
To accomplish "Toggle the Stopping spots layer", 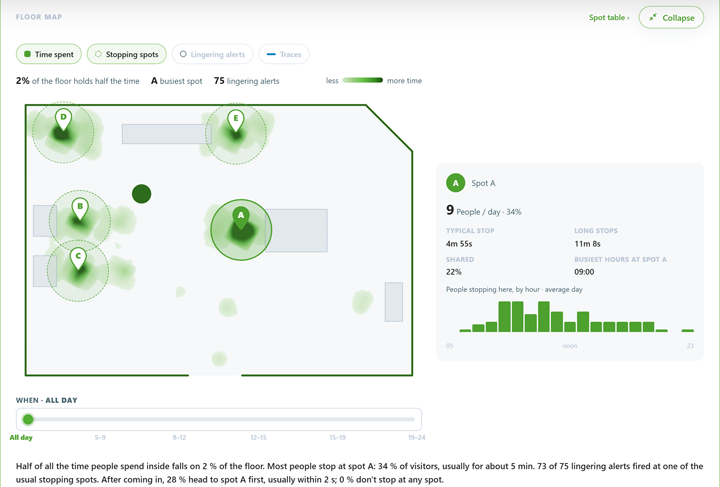I will pyautogui.click(x=126, y=54).
